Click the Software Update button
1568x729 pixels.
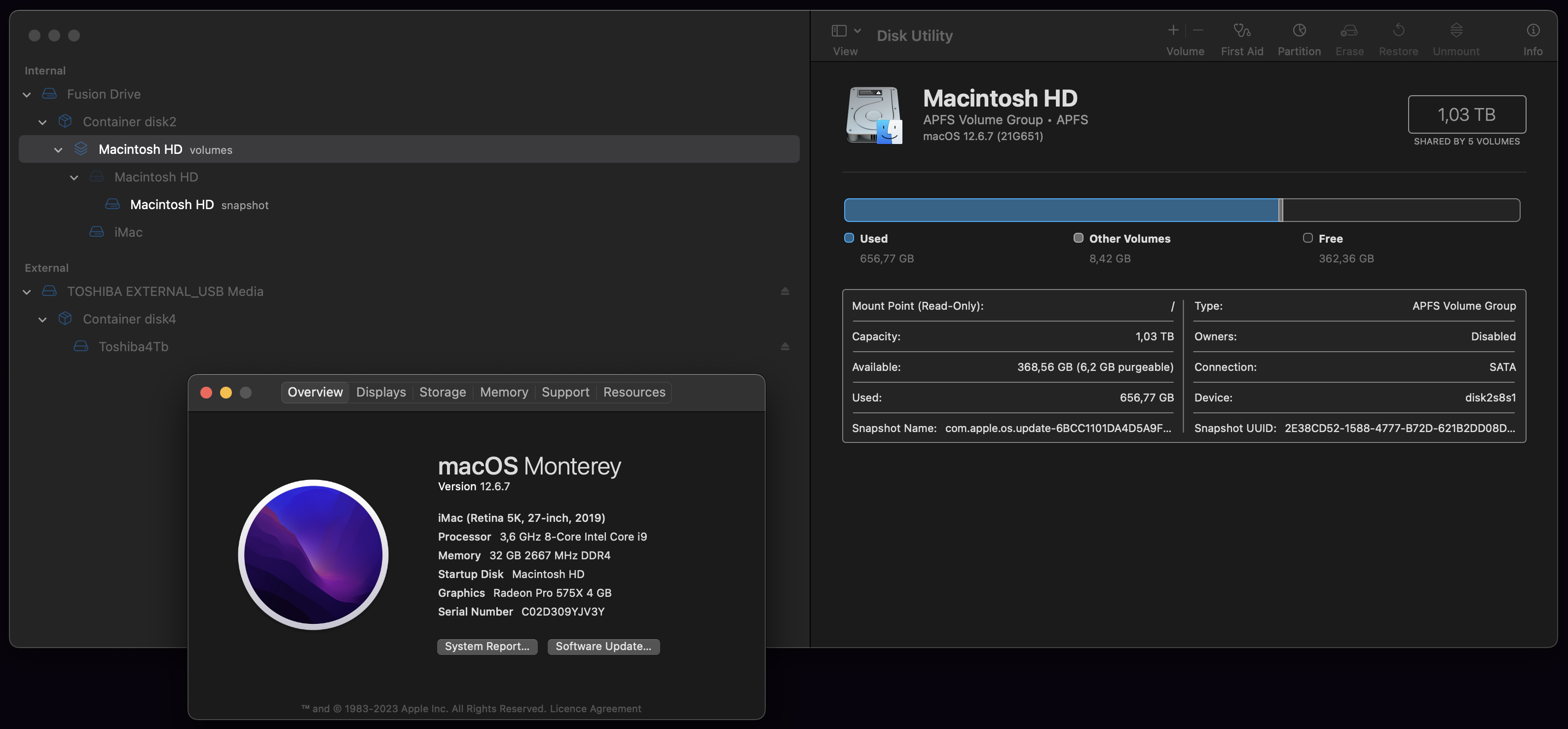(x=602, y=646)
